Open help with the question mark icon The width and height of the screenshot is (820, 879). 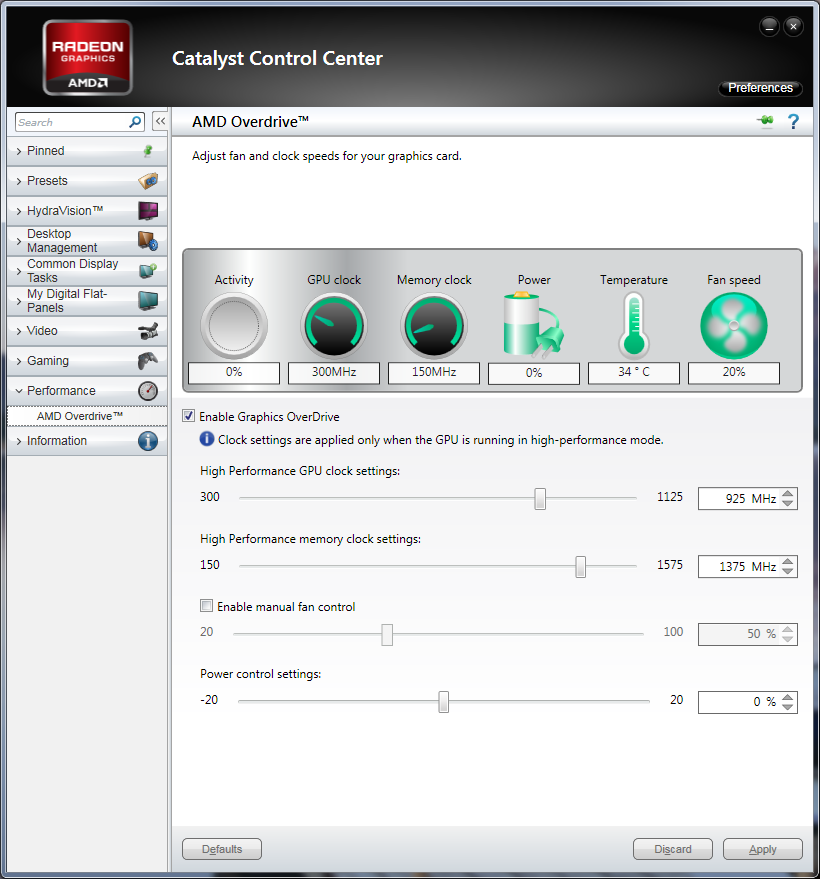coord(793,121)
